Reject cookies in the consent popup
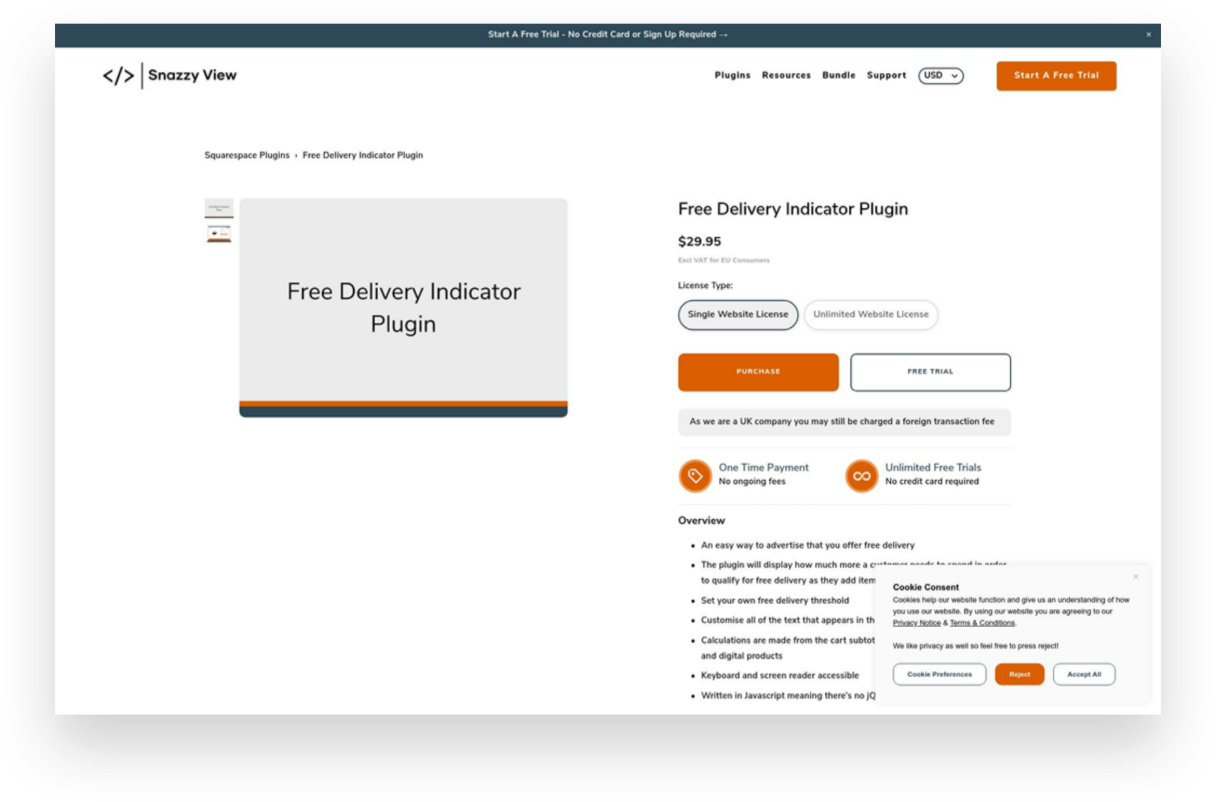The width and height of the screenshot is (1216, 802). click(1019, 674)
